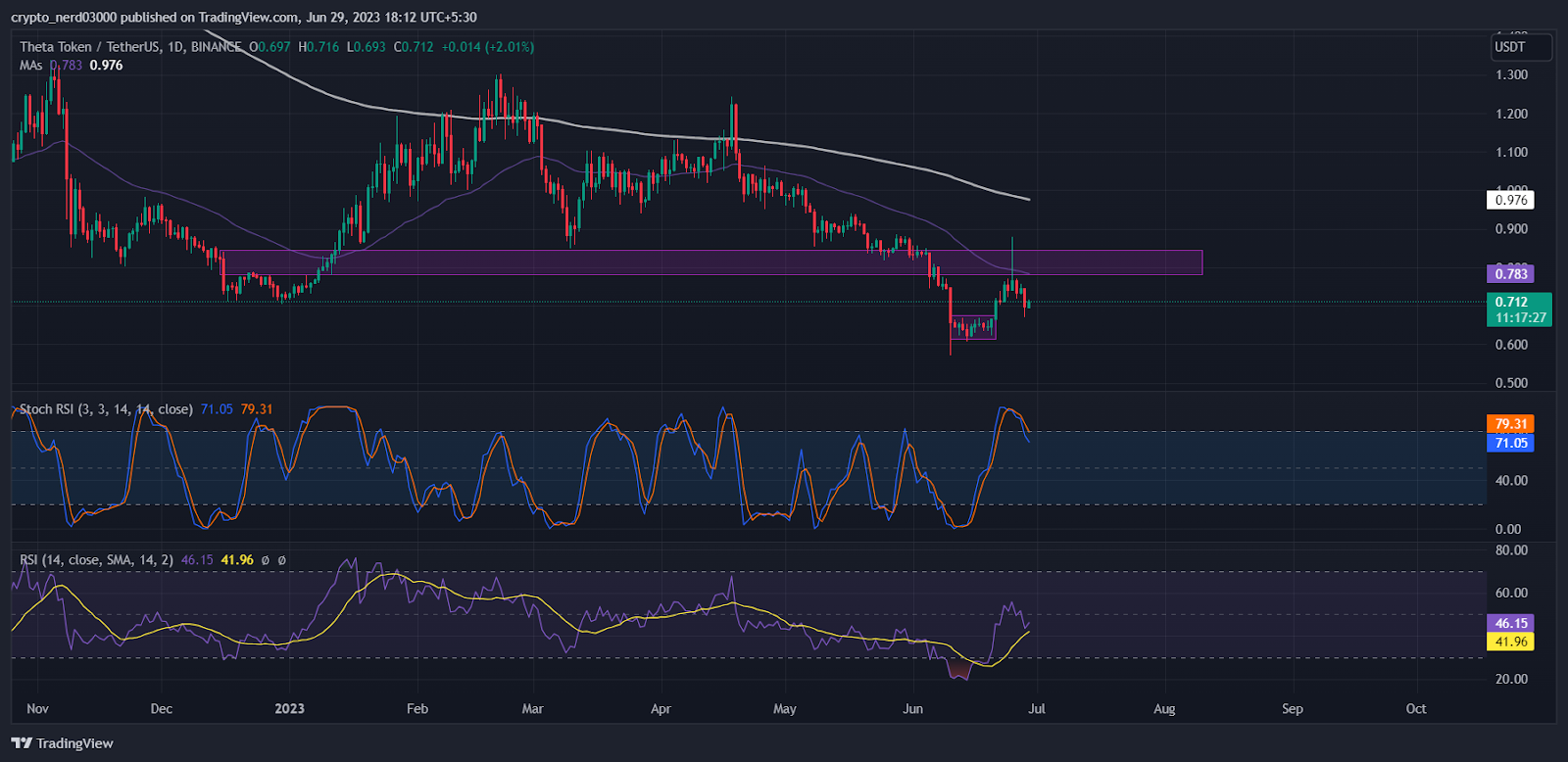Click the Jun label on time axis
This screenshot has width=1568, height=762.
[912, 709]
